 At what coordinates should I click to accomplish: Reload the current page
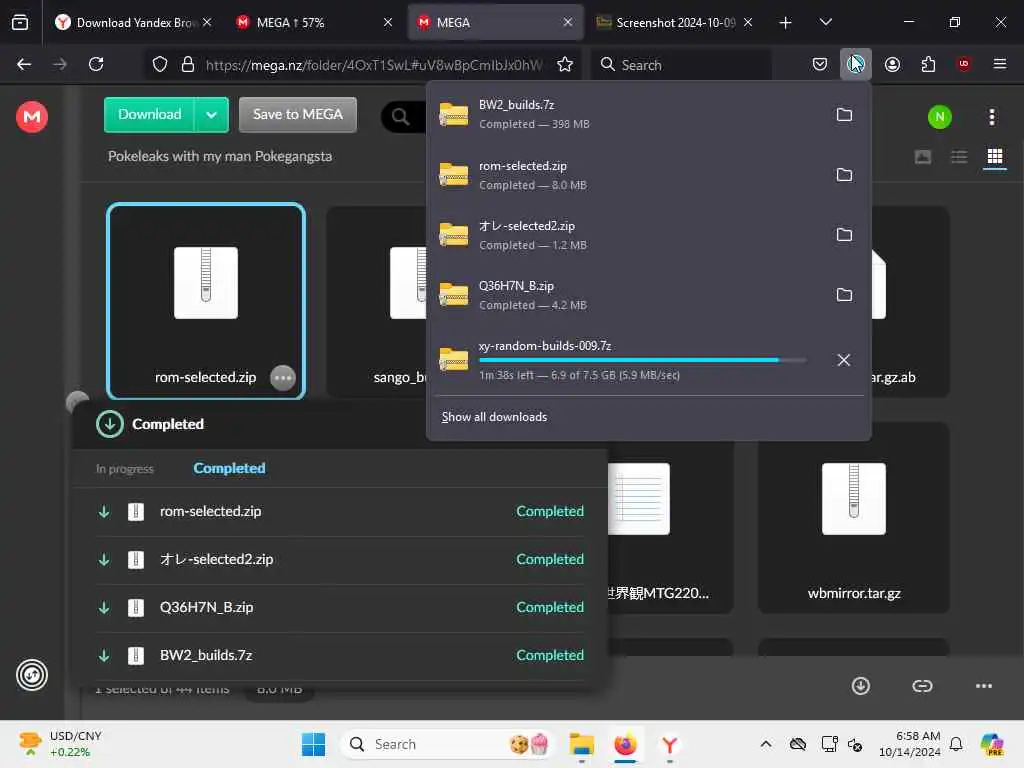pyautogui.click(x=96, y=64)
